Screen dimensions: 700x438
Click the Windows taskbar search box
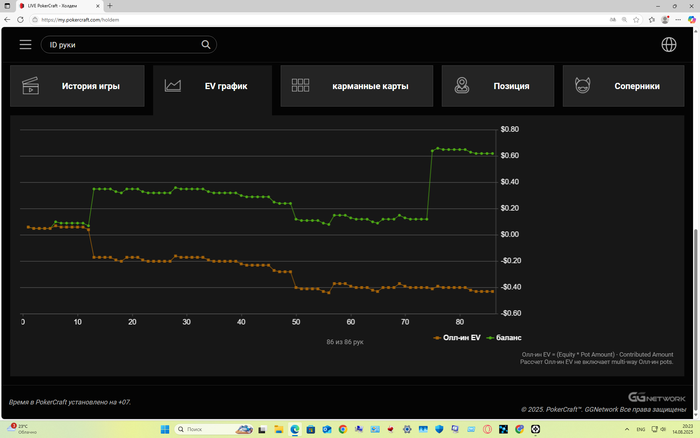tap(214, 429)
